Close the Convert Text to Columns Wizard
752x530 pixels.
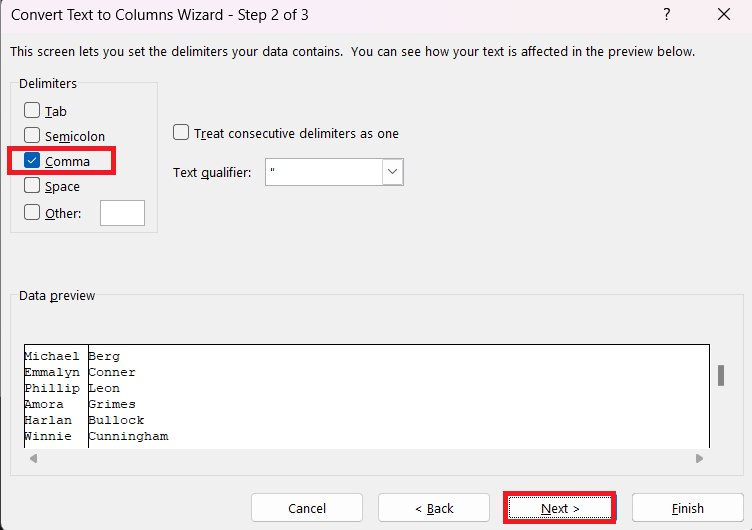tap(724, 14)
